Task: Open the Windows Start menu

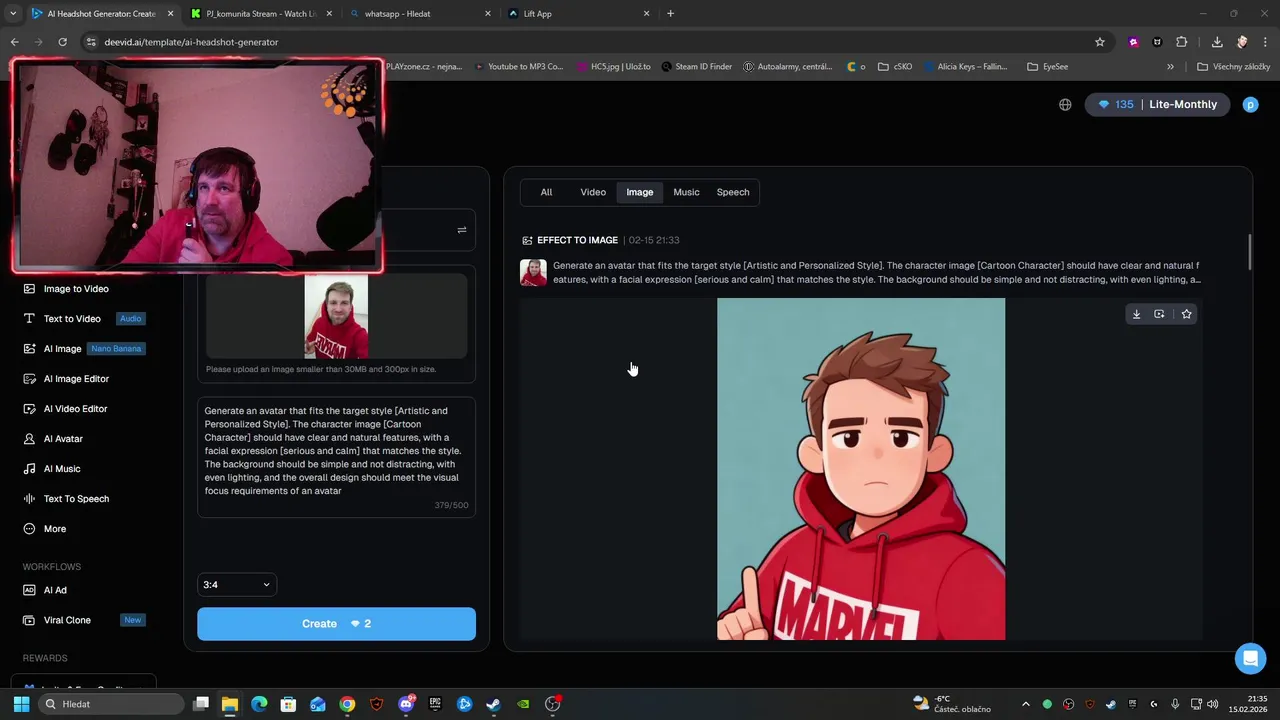Action: click(x=21, y=704)
